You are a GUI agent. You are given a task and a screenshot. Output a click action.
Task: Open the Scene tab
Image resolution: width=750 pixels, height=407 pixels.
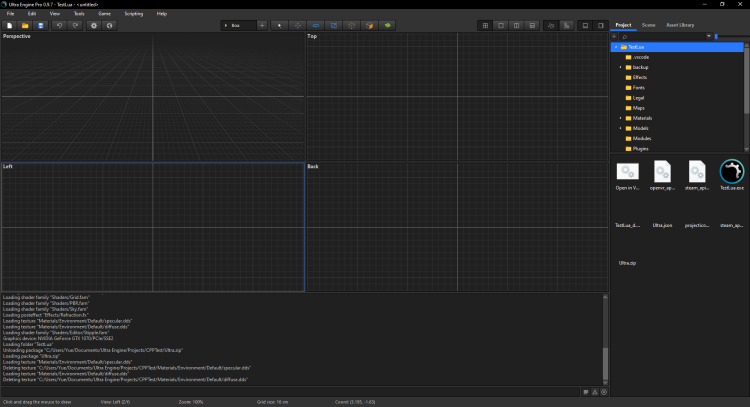[x=648, y=24]
